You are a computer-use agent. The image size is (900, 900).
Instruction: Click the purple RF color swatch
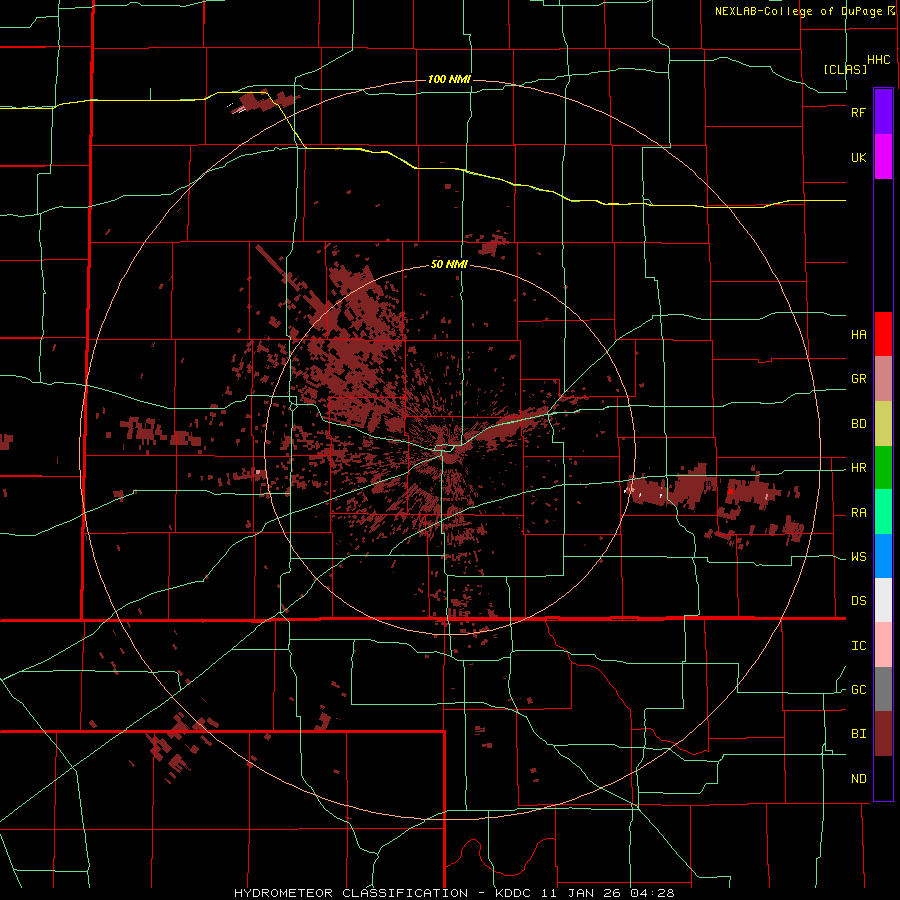click(883, 112)
